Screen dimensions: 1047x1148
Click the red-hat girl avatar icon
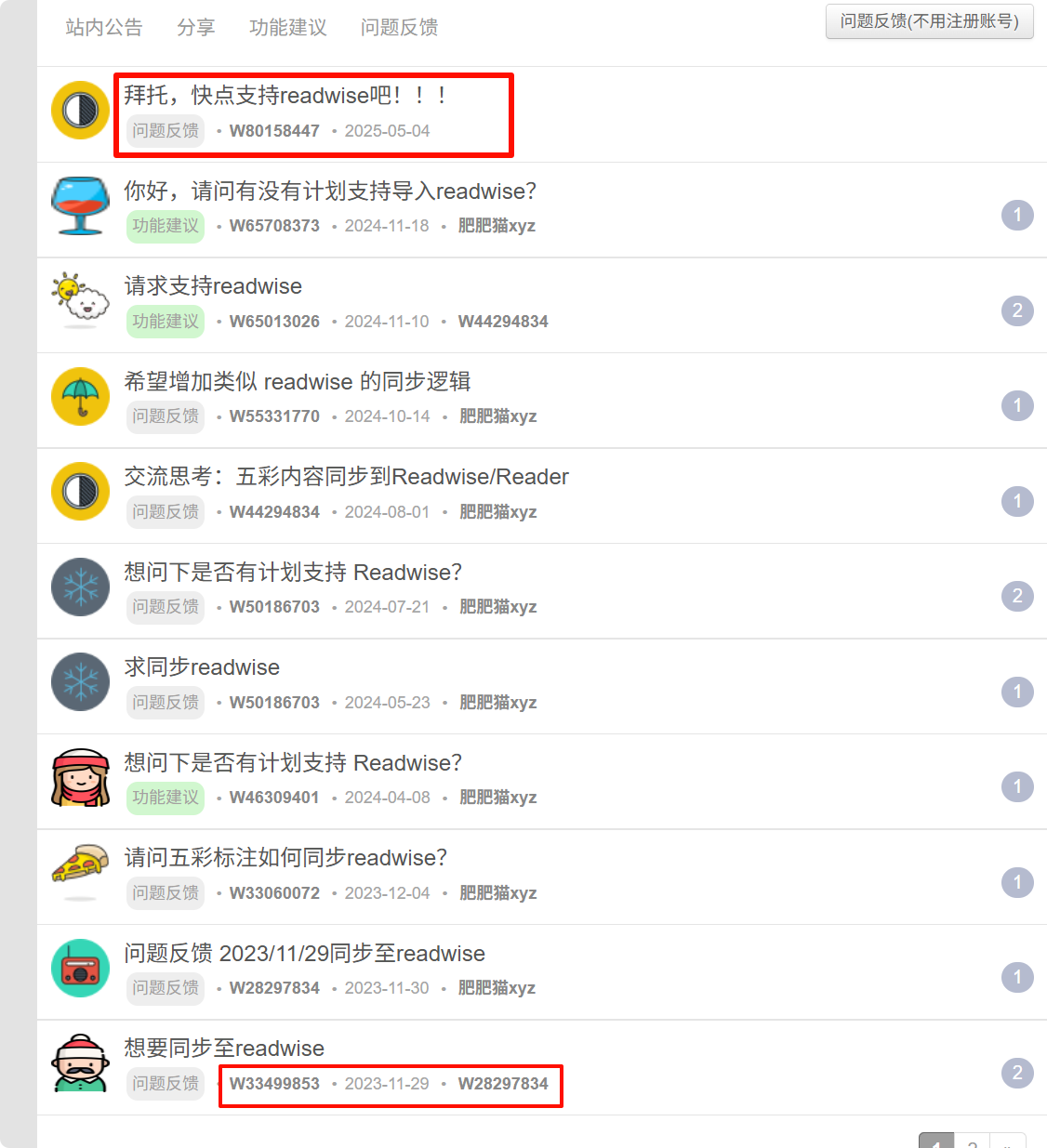80,778
